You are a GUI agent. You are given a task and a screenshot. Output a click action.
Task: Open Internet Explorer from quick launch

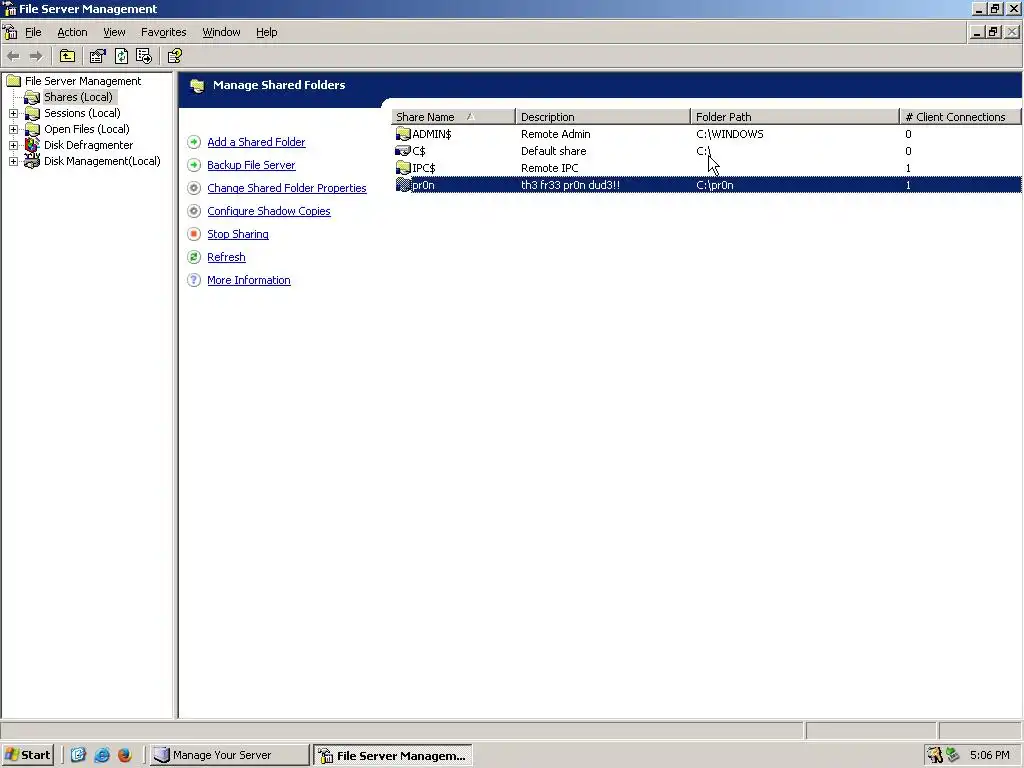101,755
